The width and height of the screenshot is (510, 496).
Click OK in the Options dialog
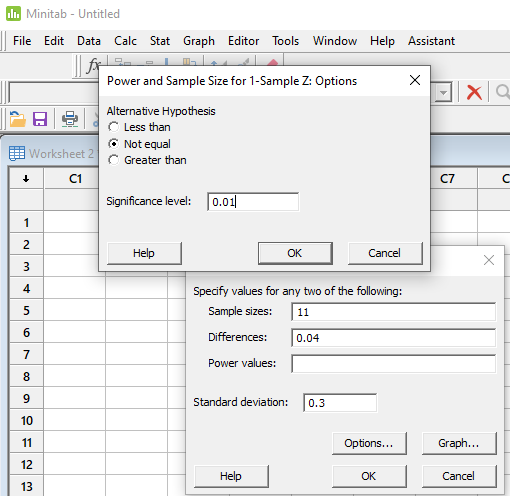click(295, 253)
